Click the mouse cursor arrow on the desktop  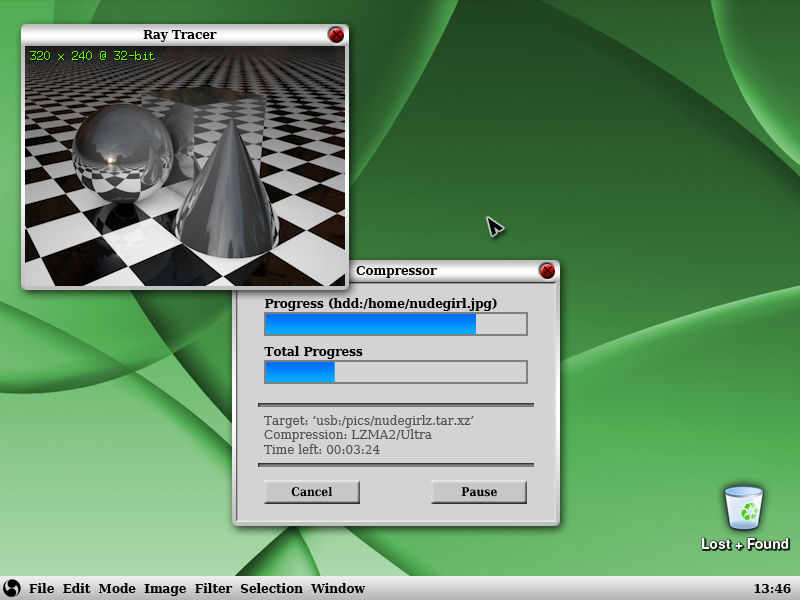tap(494, 228)
